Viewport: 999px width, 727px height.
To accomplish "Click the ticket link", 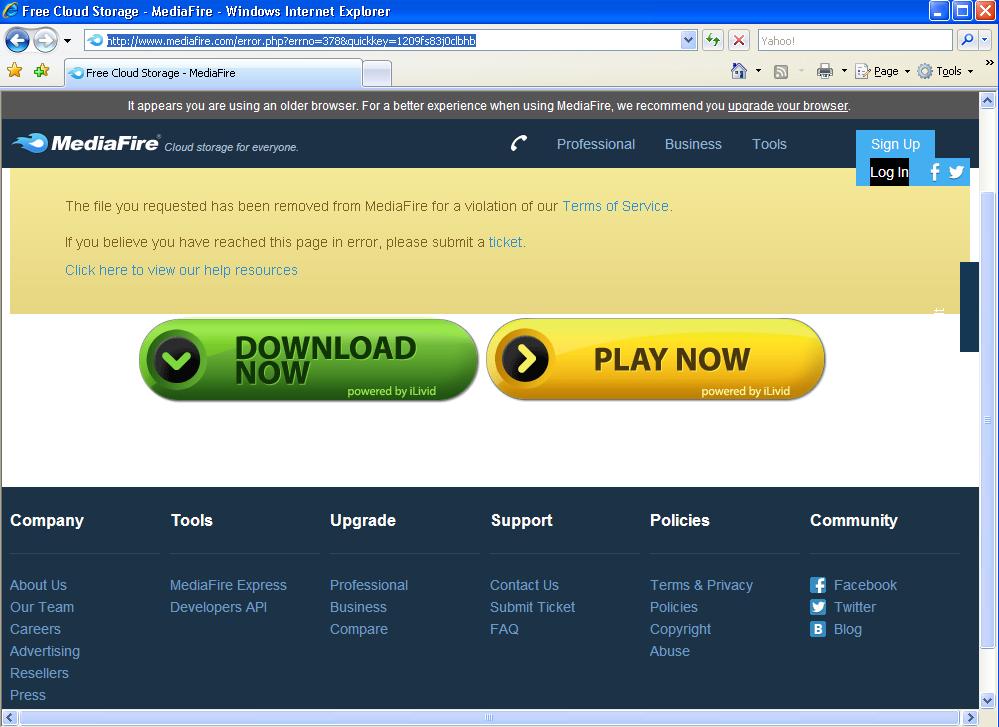I will 505,242.
